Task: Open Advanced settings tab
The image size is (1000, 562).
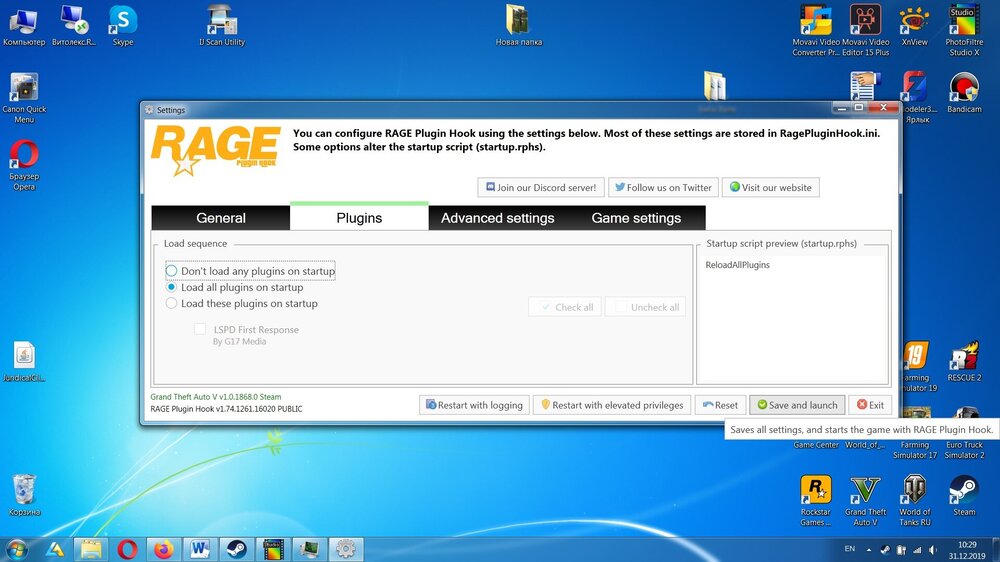Action: (497, 218)
